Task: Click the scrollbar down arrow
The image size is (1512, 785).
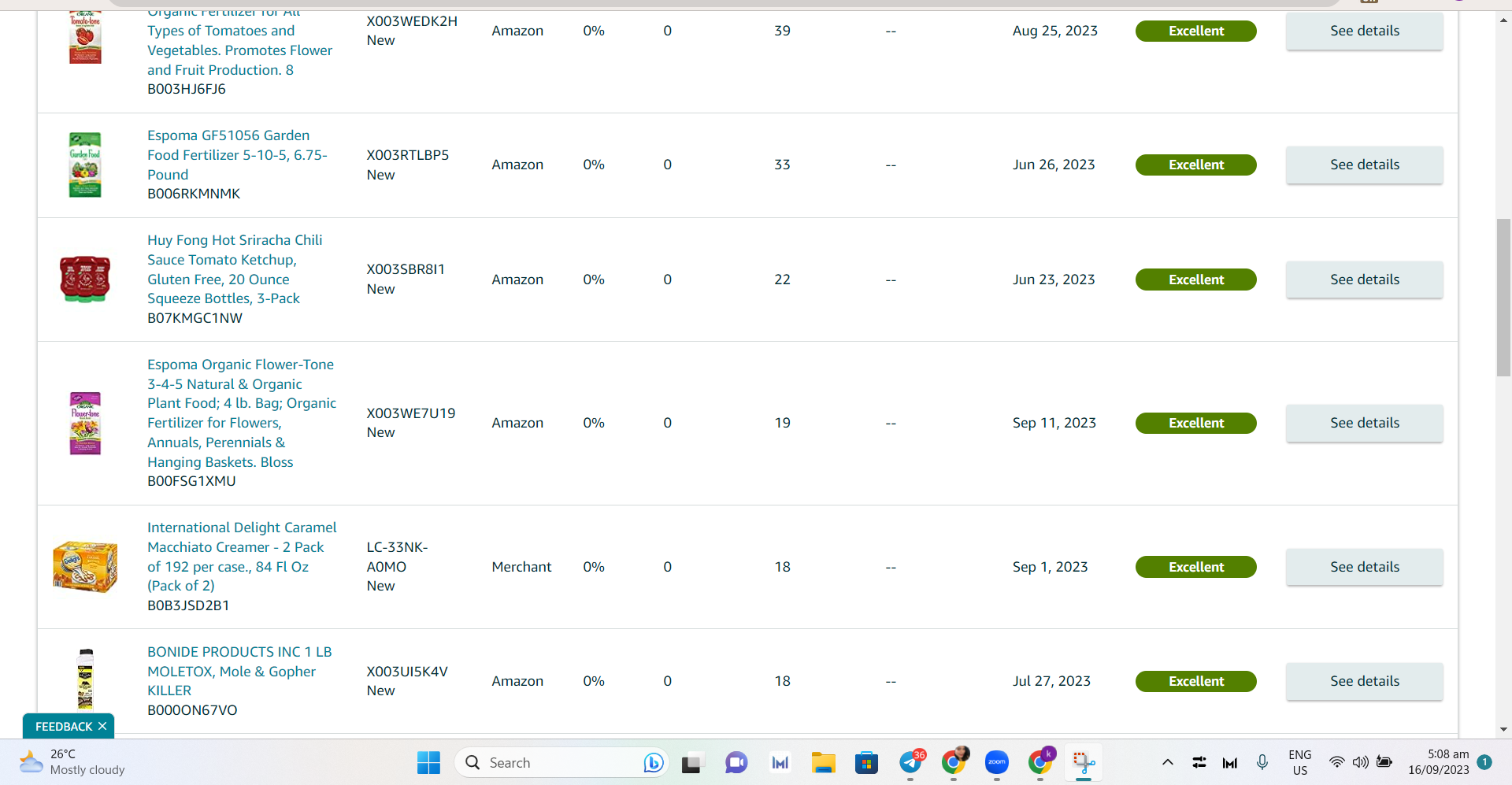Action: coord(1503,729)
